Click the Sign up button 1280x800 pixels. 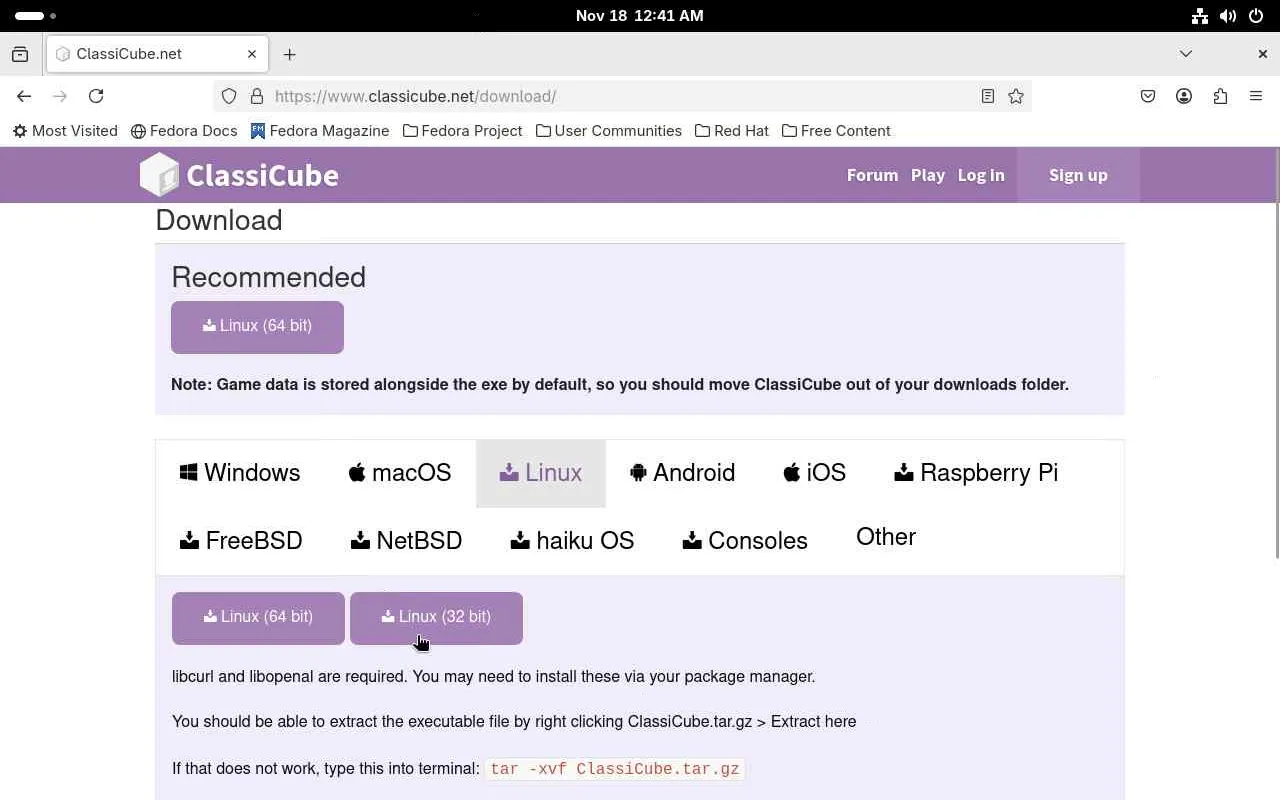(1078, 175)
